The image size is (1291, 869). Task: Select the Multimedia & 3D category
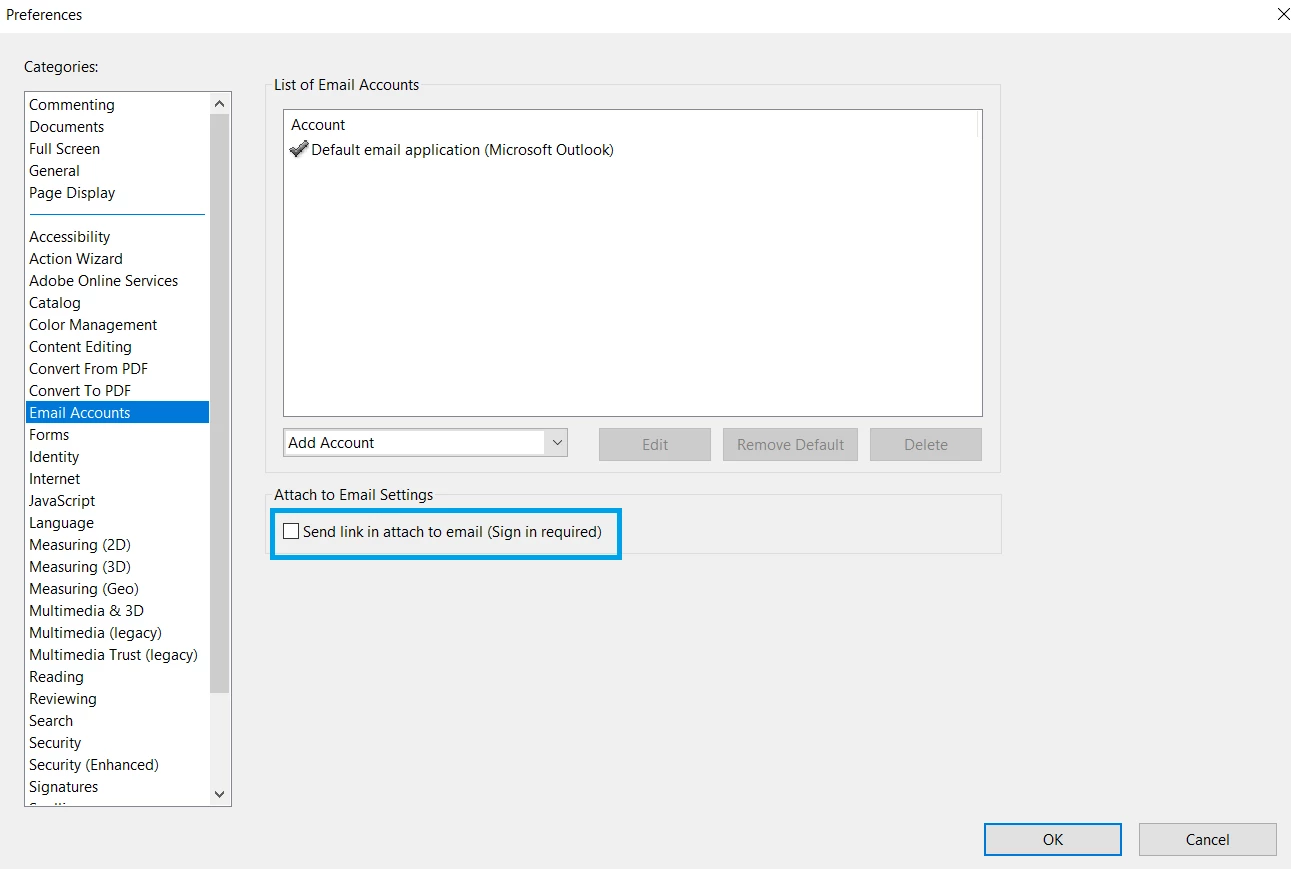coord(87,611)
